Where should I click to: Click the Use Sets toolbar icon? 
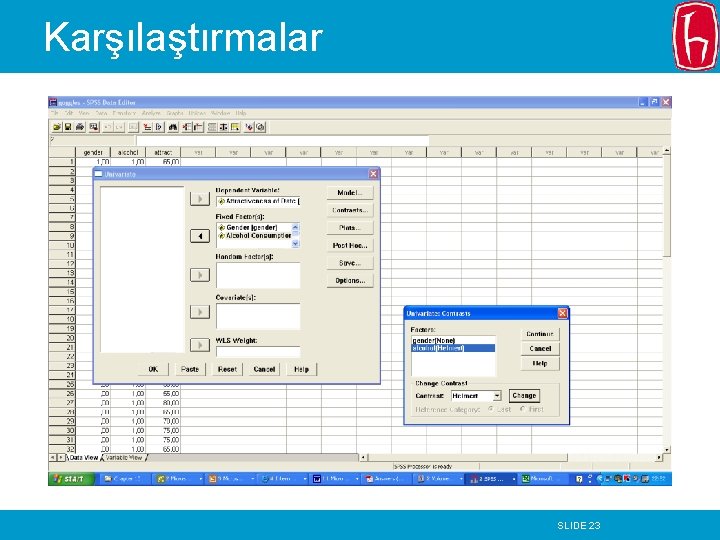click(260, 127)
